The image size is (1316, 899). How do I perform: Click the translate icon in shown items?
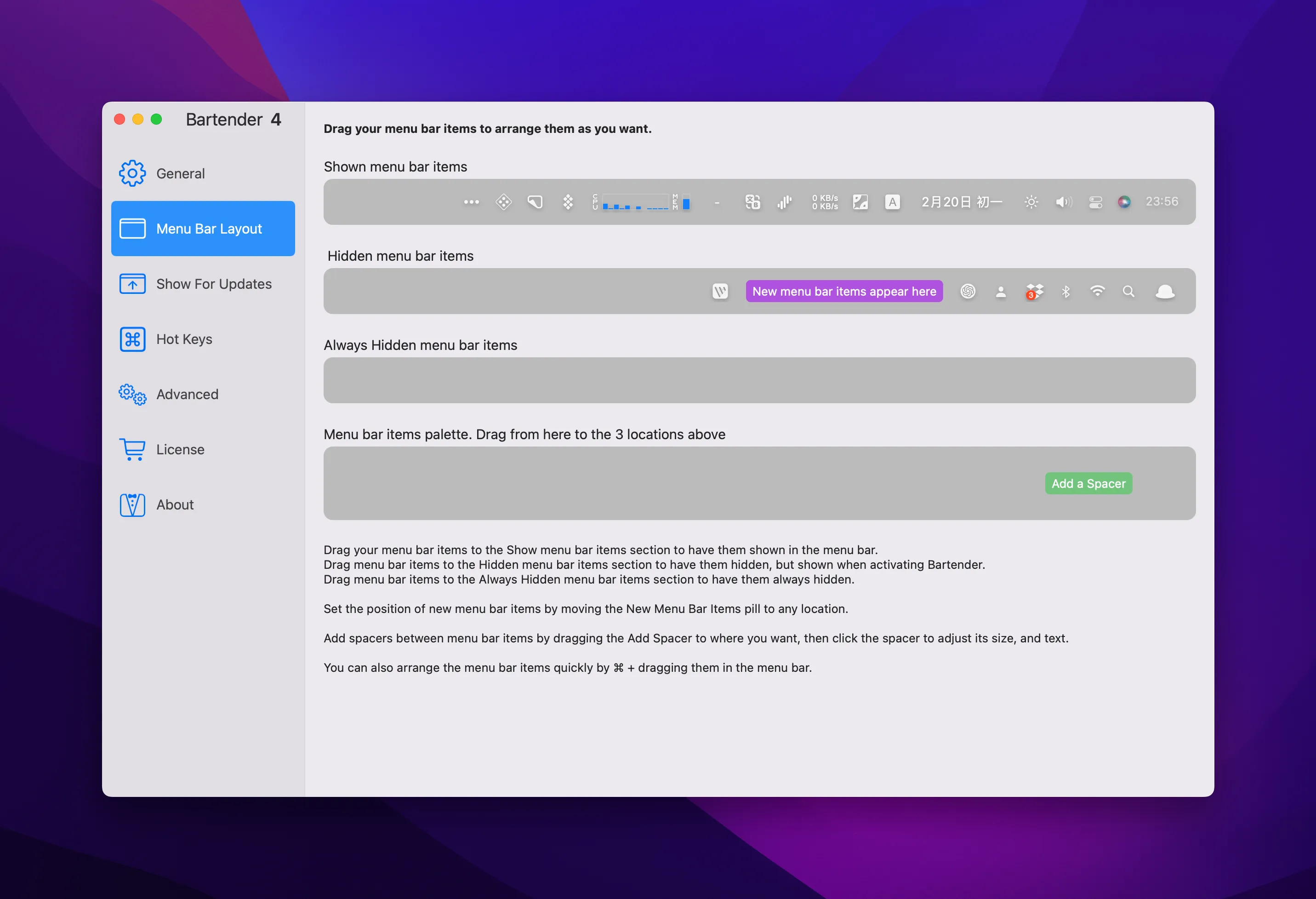[x=752, y=202]
